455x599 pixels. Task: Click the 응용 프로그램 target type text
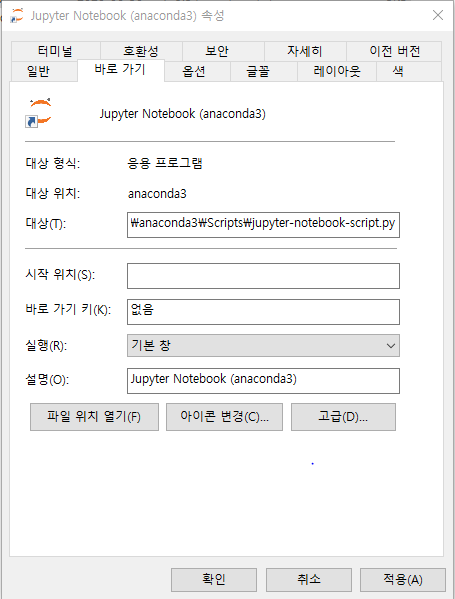[165, 164]
